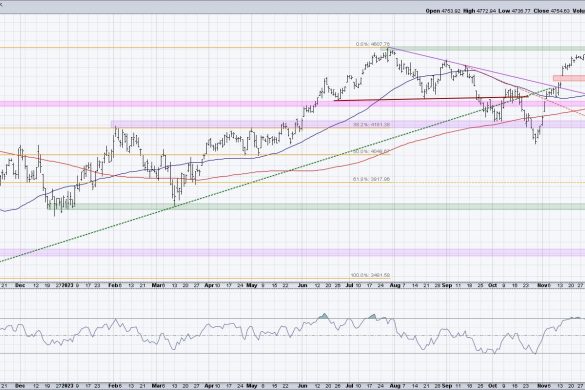Click the Jun label on price chart axis
The width and height of the screenshot is (585, 390).
pyautogui.click(x=303, y=286)
